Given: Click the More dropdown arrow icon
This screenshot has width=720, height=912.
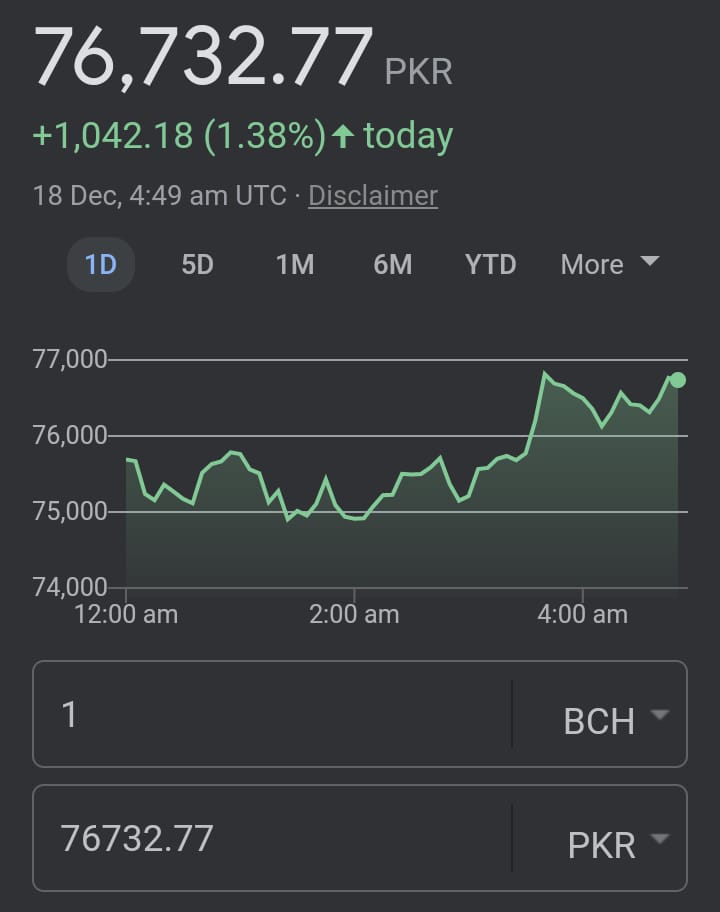Looking at the screenshot, I should click(650, 261).
